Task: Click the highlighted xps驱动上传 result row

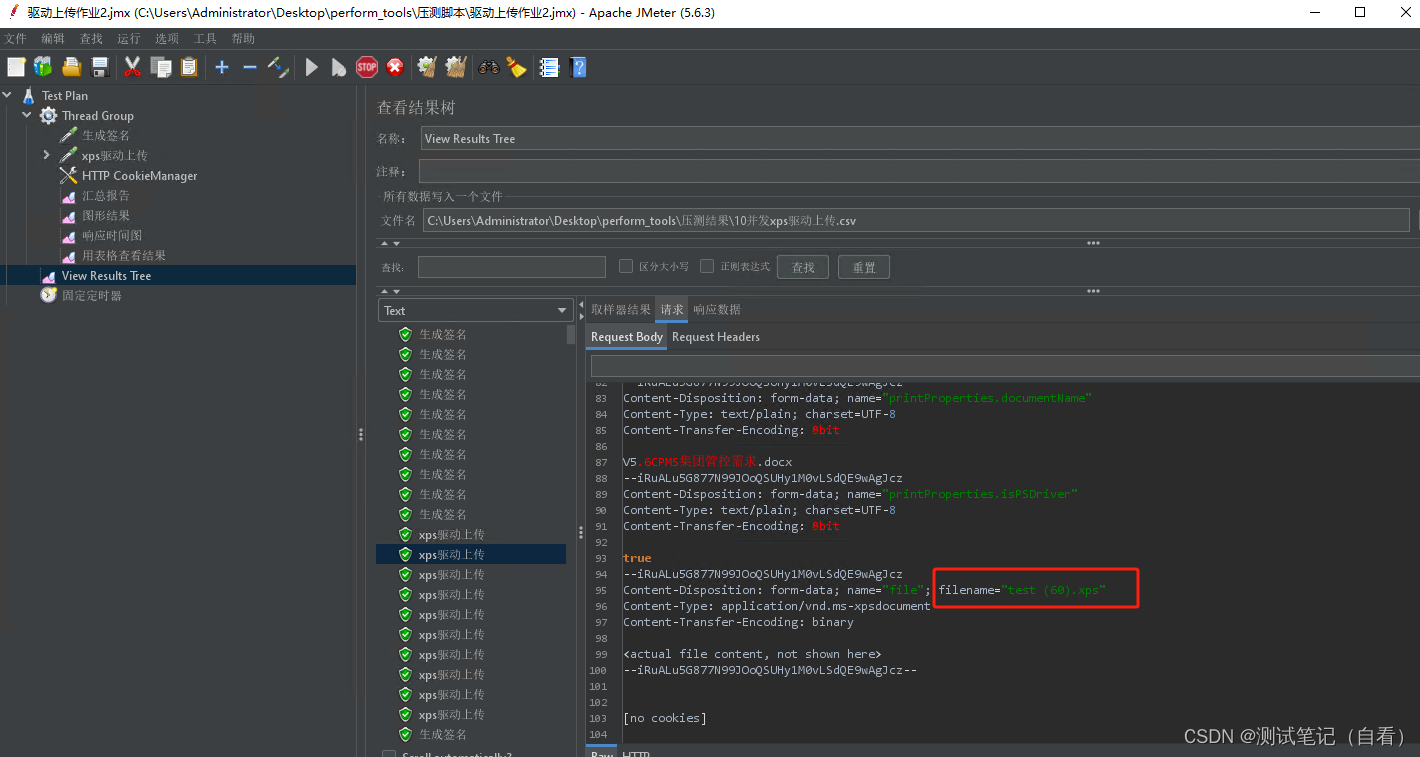Action: (x=471, y=554)
